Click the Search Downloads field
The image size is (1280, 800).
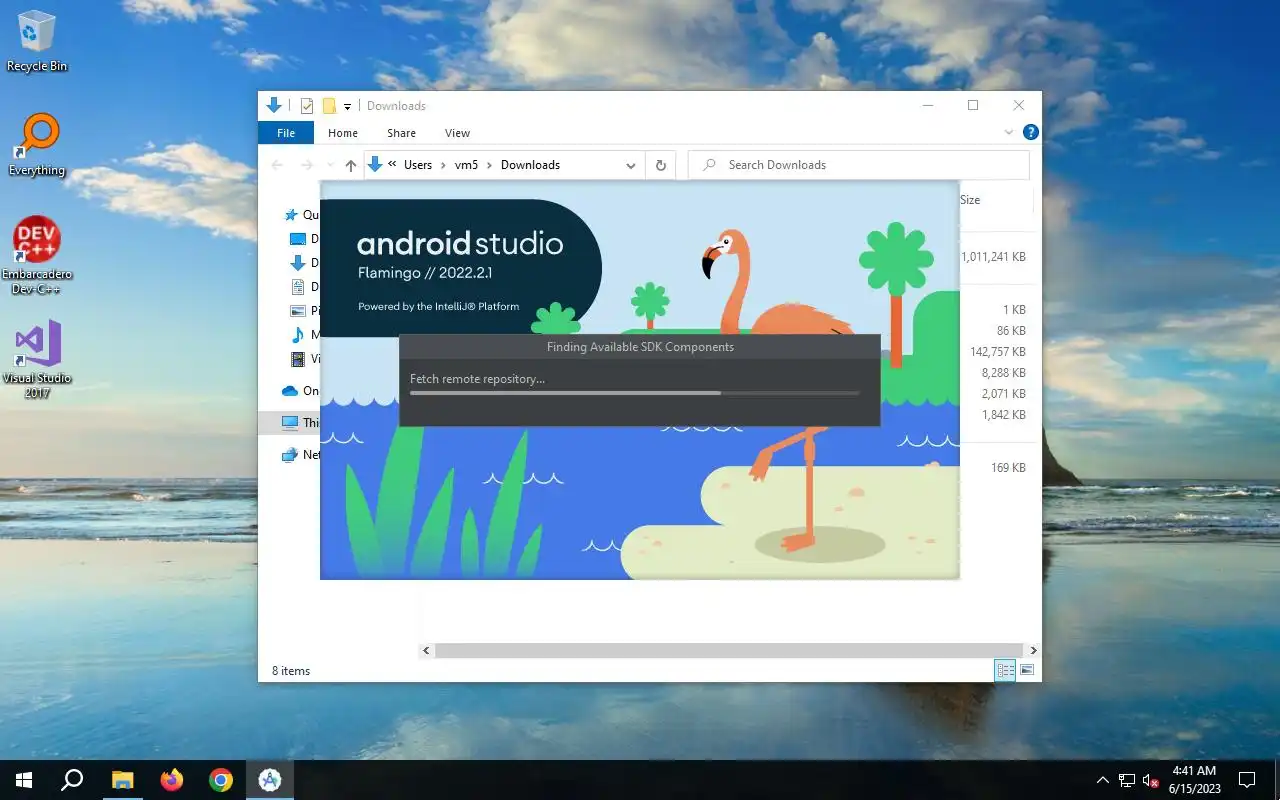pyautogui.click(x=859, y=165)
